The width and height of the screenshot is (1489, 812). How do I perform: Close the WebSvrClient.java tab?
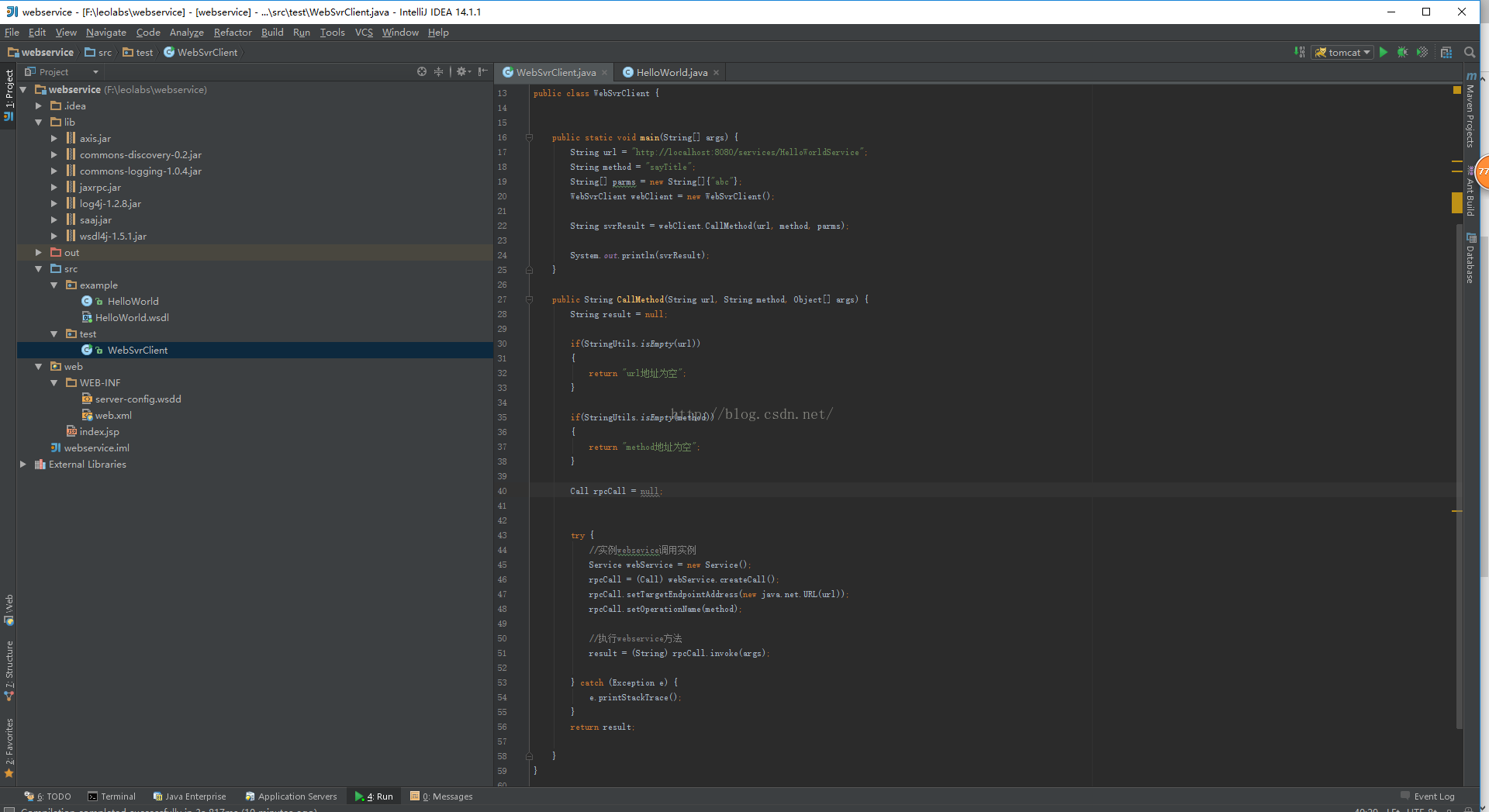tap(605, 73)
